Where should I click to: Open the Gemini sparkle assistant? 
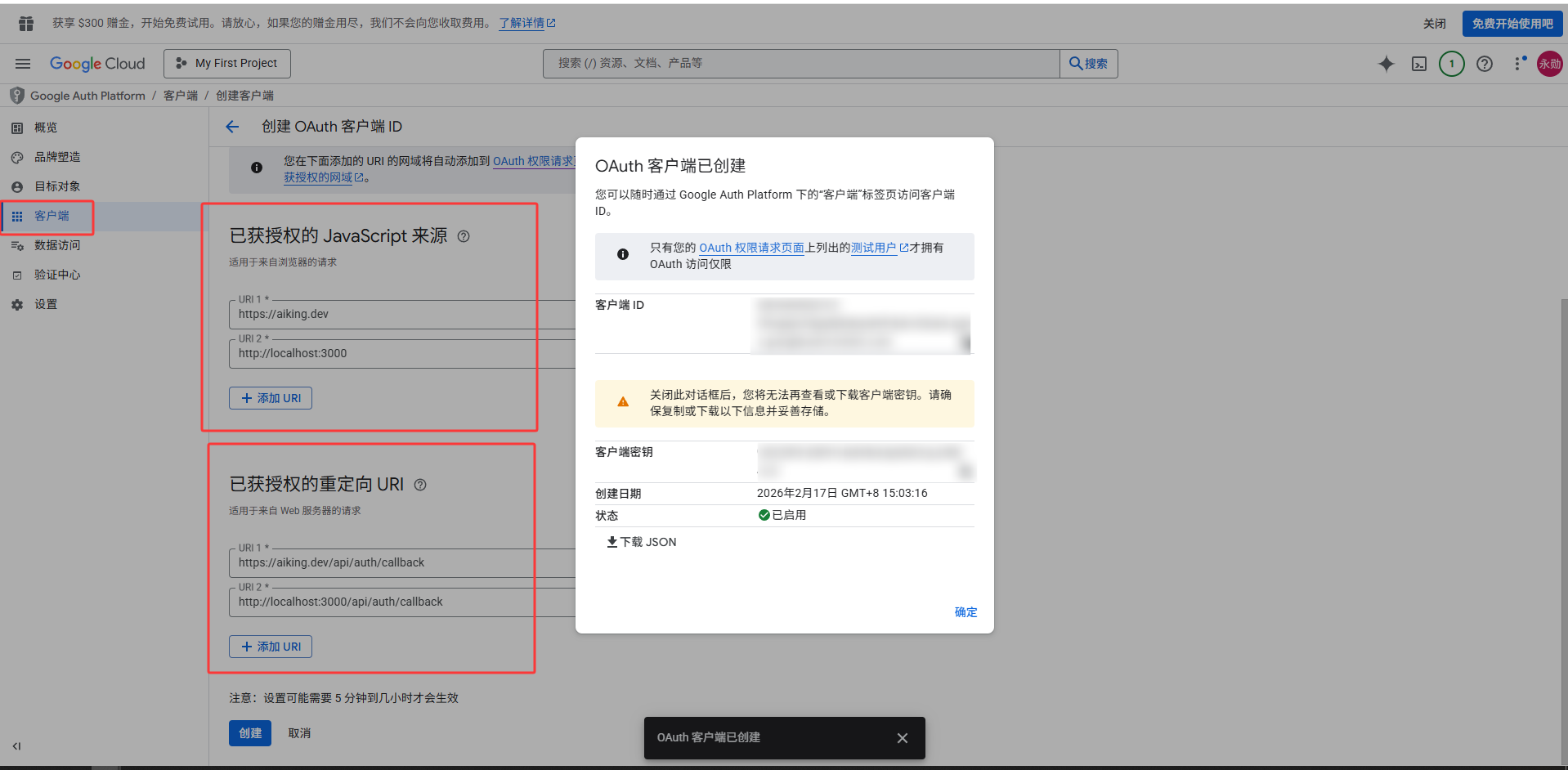click(x=1386, y=64)
